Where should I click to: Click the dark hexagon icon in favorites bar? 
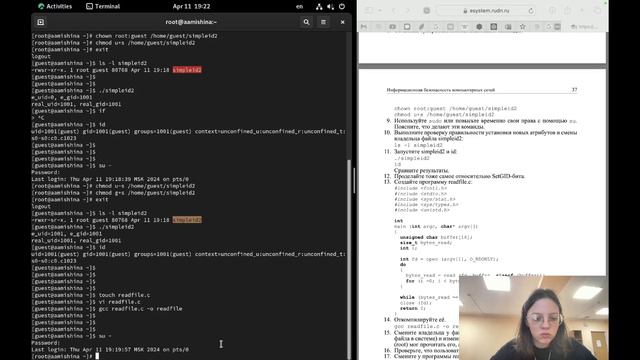479,27
